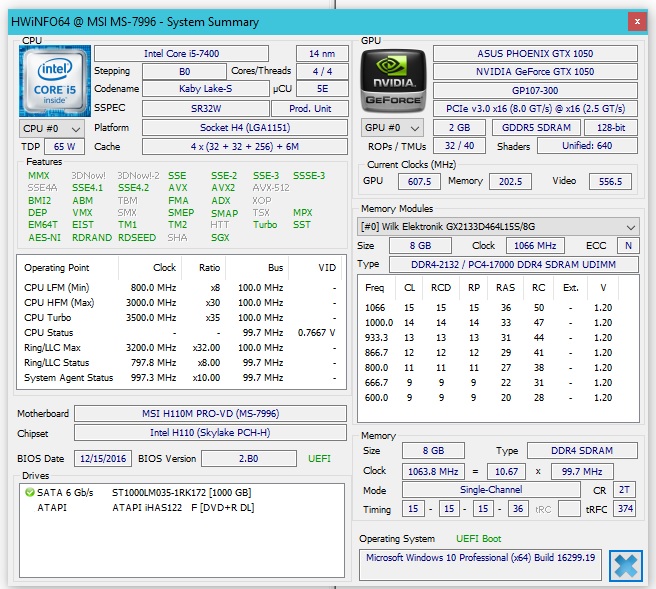Click the video clock 556.5 value
This screenshot has width=656, height=589.
610,182
